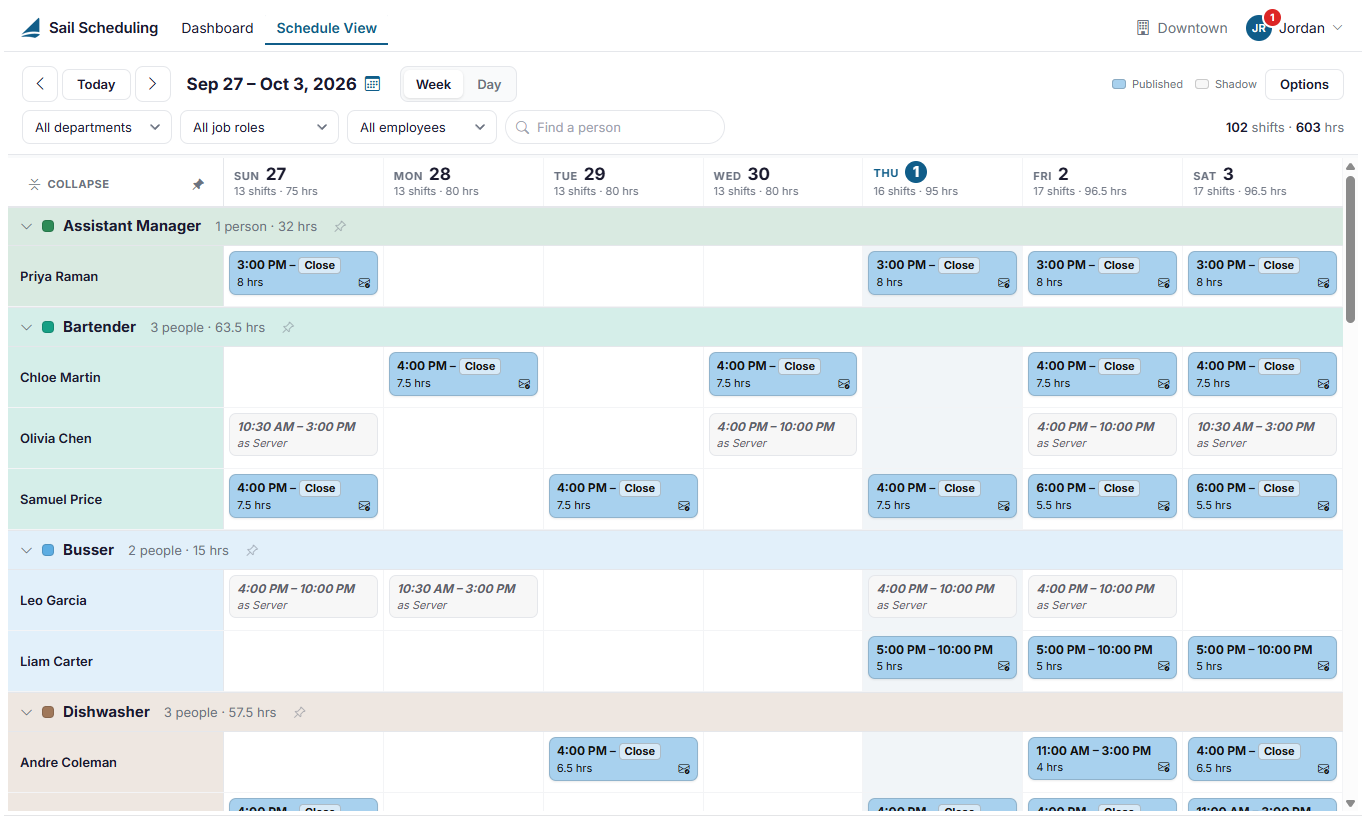The width and height of the screenshot is (1366, 820).
Task: Click envelope icon on Priya Raman Friday shift
Action: [1164, 283]
